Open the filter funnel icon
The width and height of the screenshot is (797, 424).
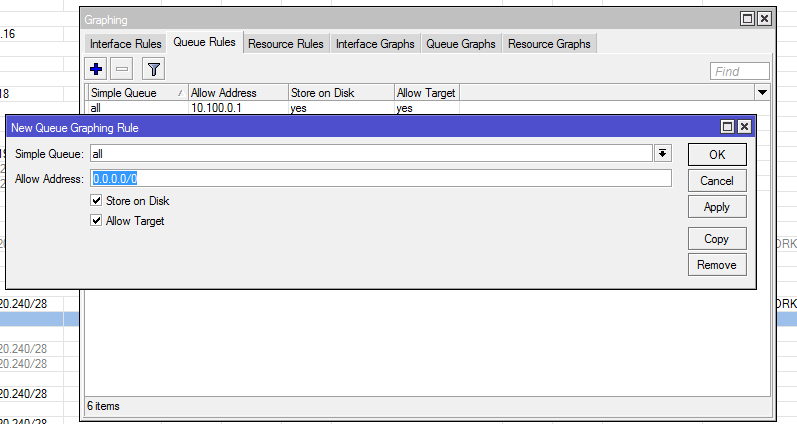[x=153, y=69]
